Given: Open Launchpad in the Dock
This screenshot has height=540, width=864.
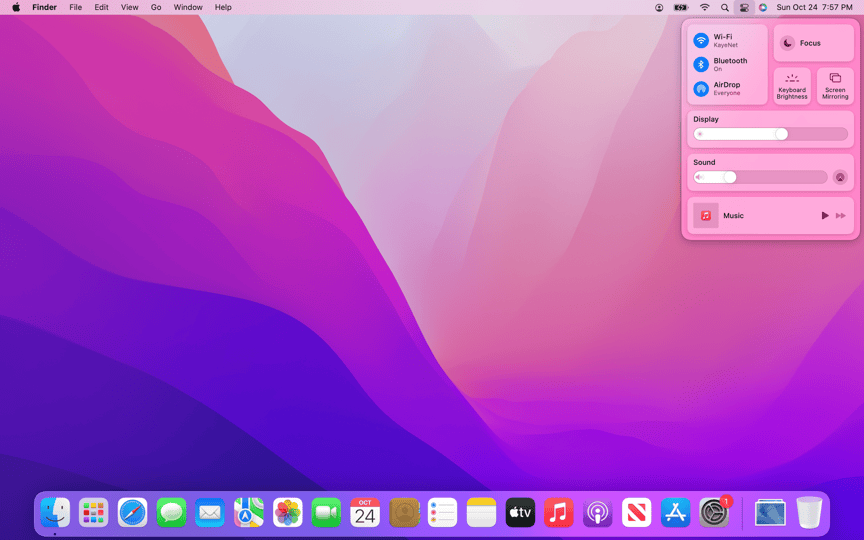Looking at the screenshot, I should pyautogui.click(x=94, y=512).
